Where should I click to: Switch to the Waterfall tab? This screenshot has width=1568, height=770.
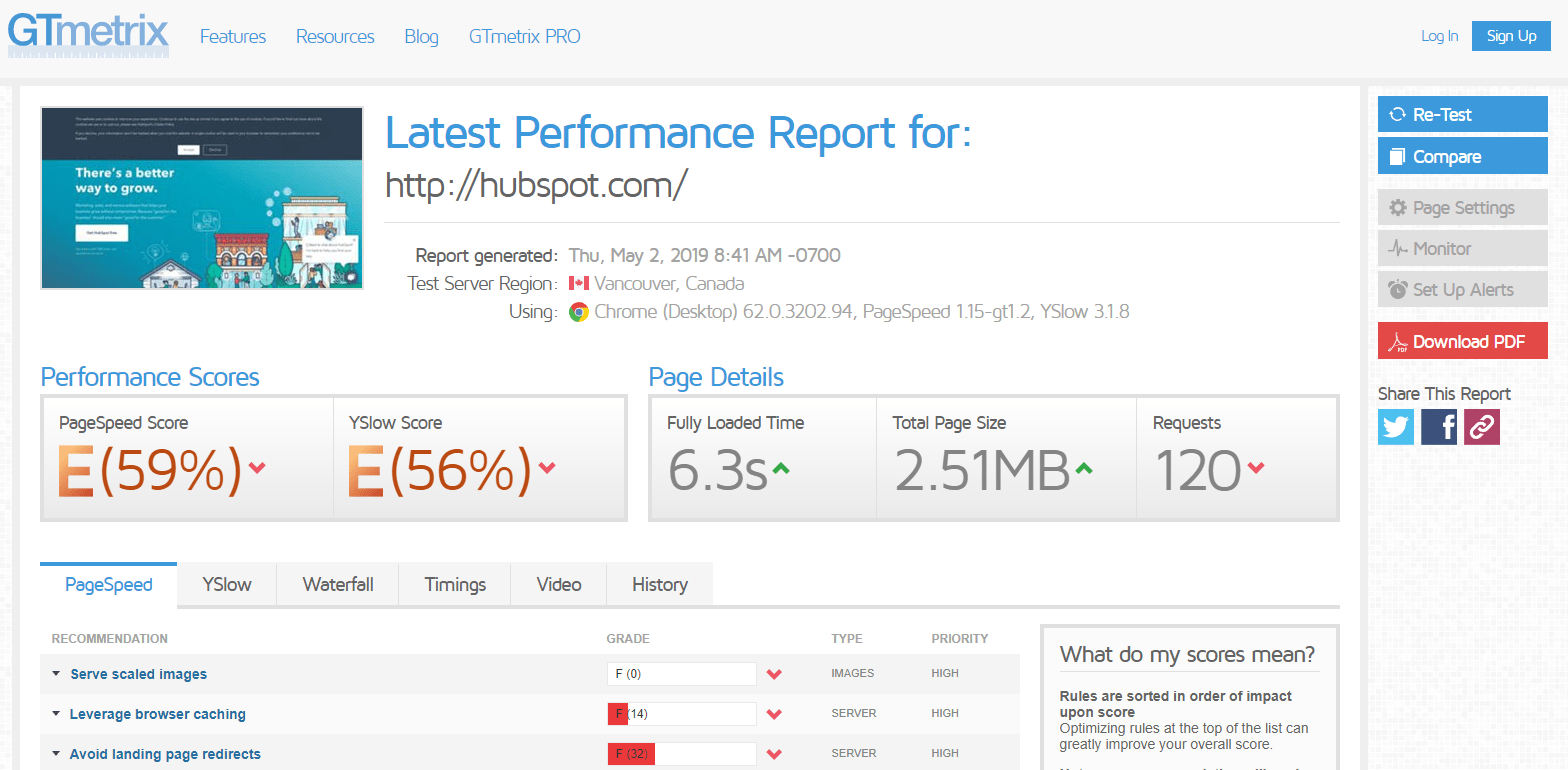click(338, 584)
